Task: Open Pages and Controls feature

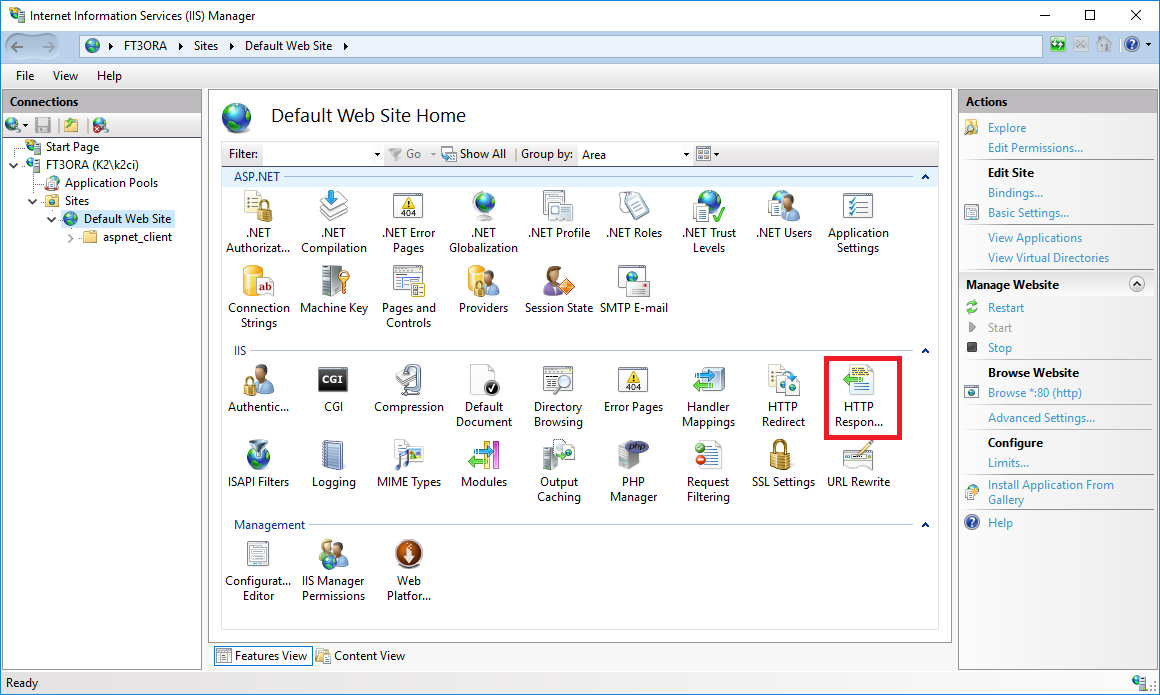Action: (x=408, y=297)
